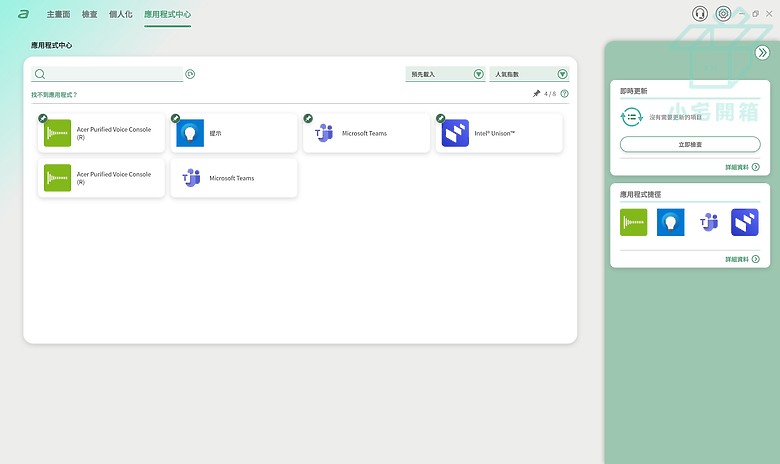Viewport: 780px width, 464px height.
Task: Launch the Teams shortcut in 應用程式捷徑
Action: (x=708, y=222)
